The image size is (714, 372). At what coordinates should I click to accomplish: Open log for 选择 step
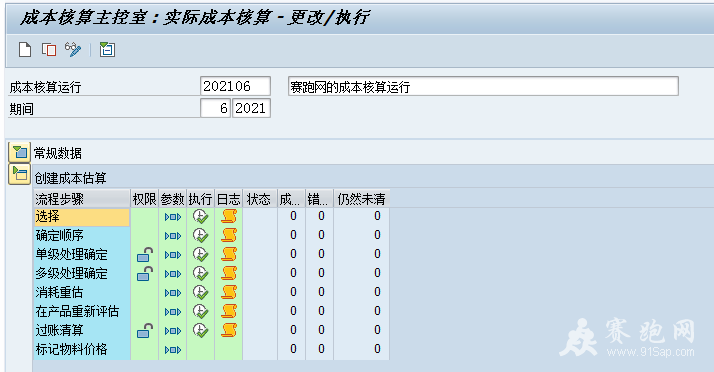point(229,216)
